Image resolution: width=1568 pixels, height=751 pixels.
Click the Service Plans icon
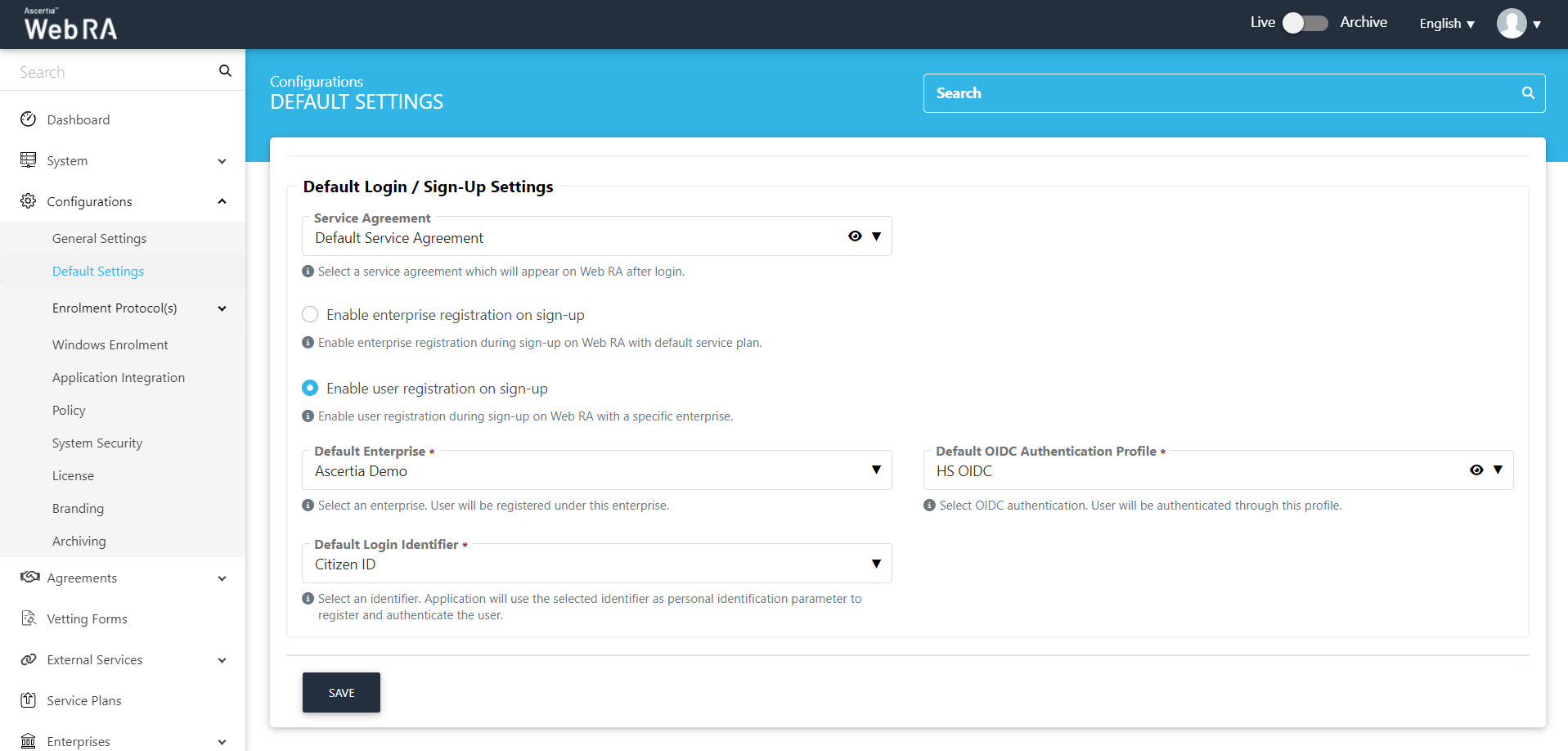[29, 700]
